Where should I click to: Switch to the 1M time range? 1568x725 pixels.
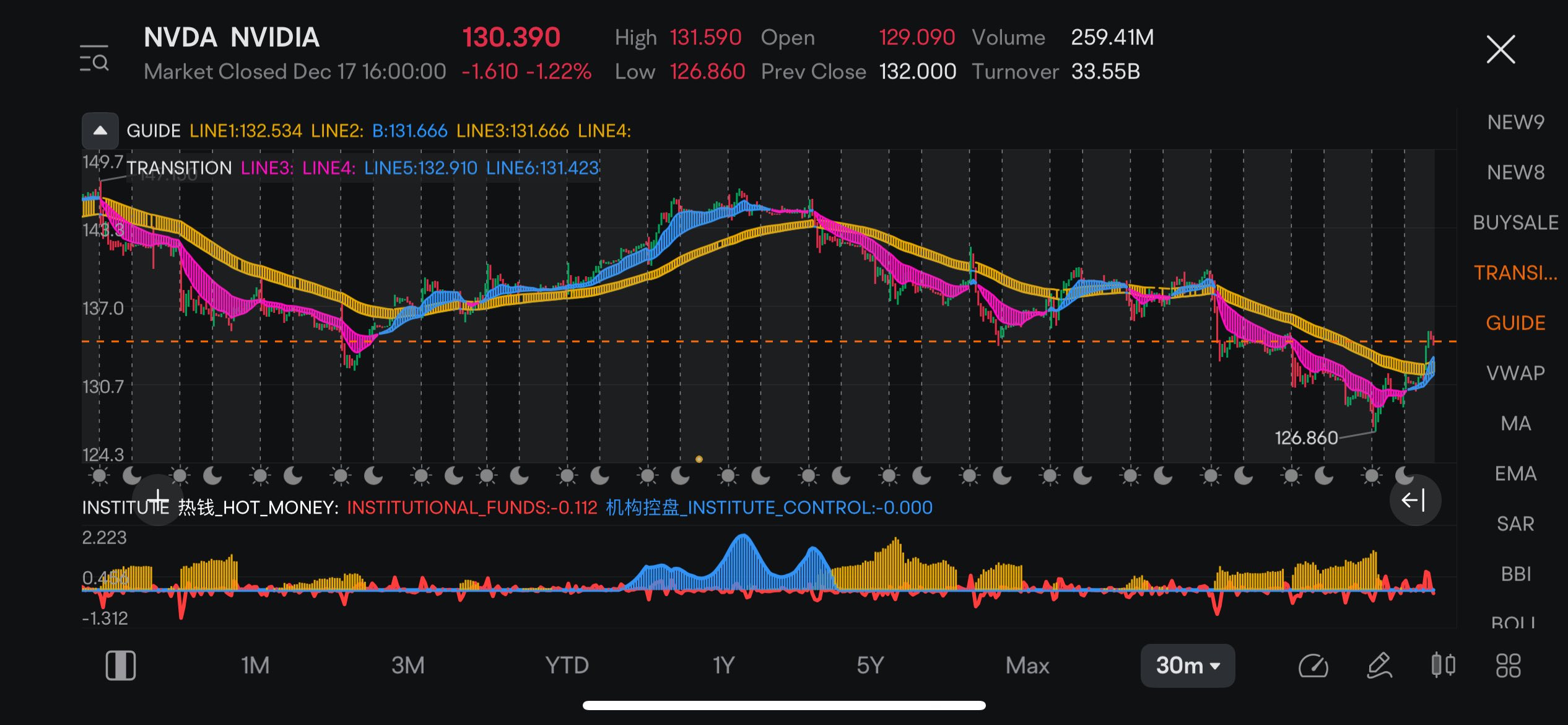pyautogui.click(x=255, y=666)
